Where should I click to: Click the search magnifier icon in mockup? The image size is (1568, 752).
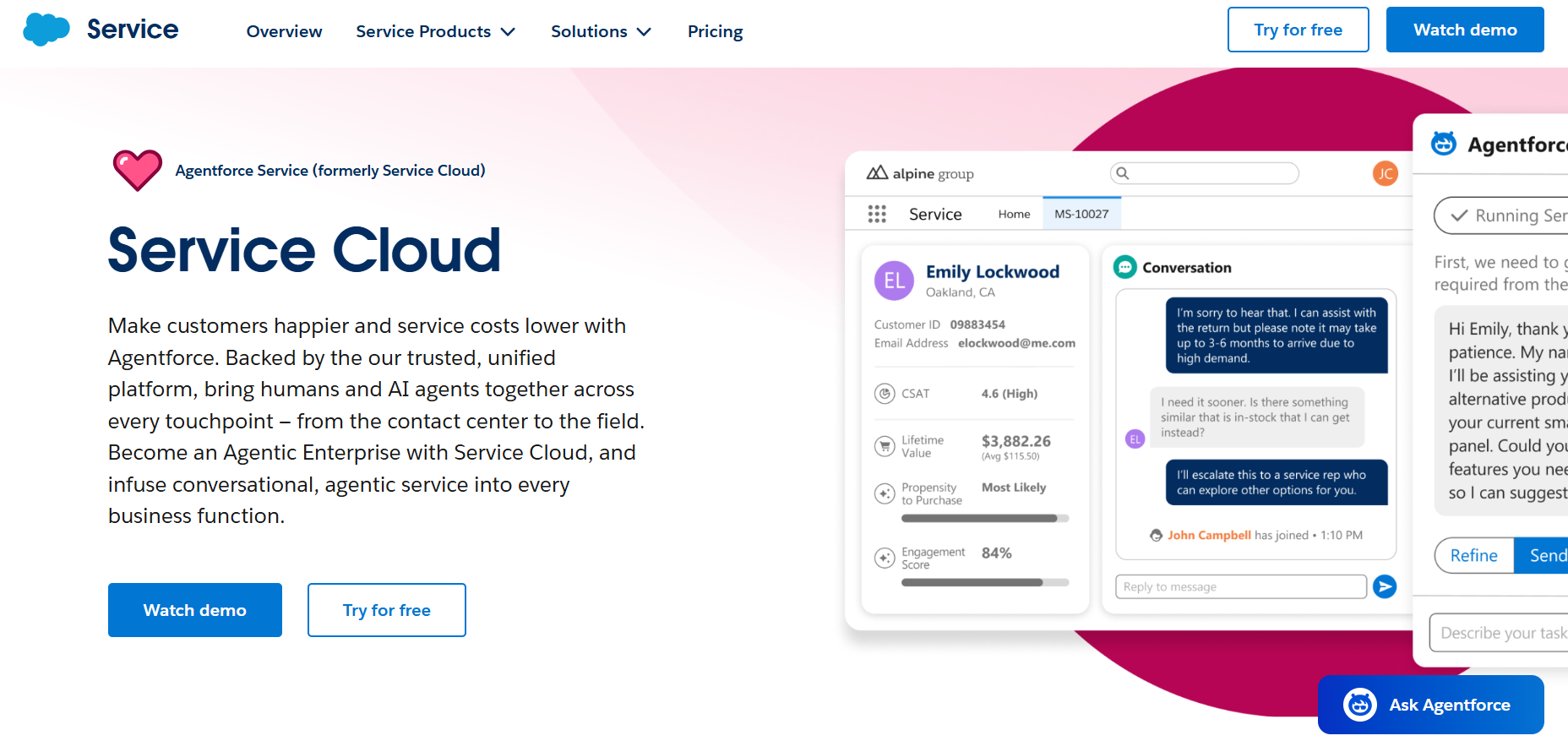(1123, 173)
